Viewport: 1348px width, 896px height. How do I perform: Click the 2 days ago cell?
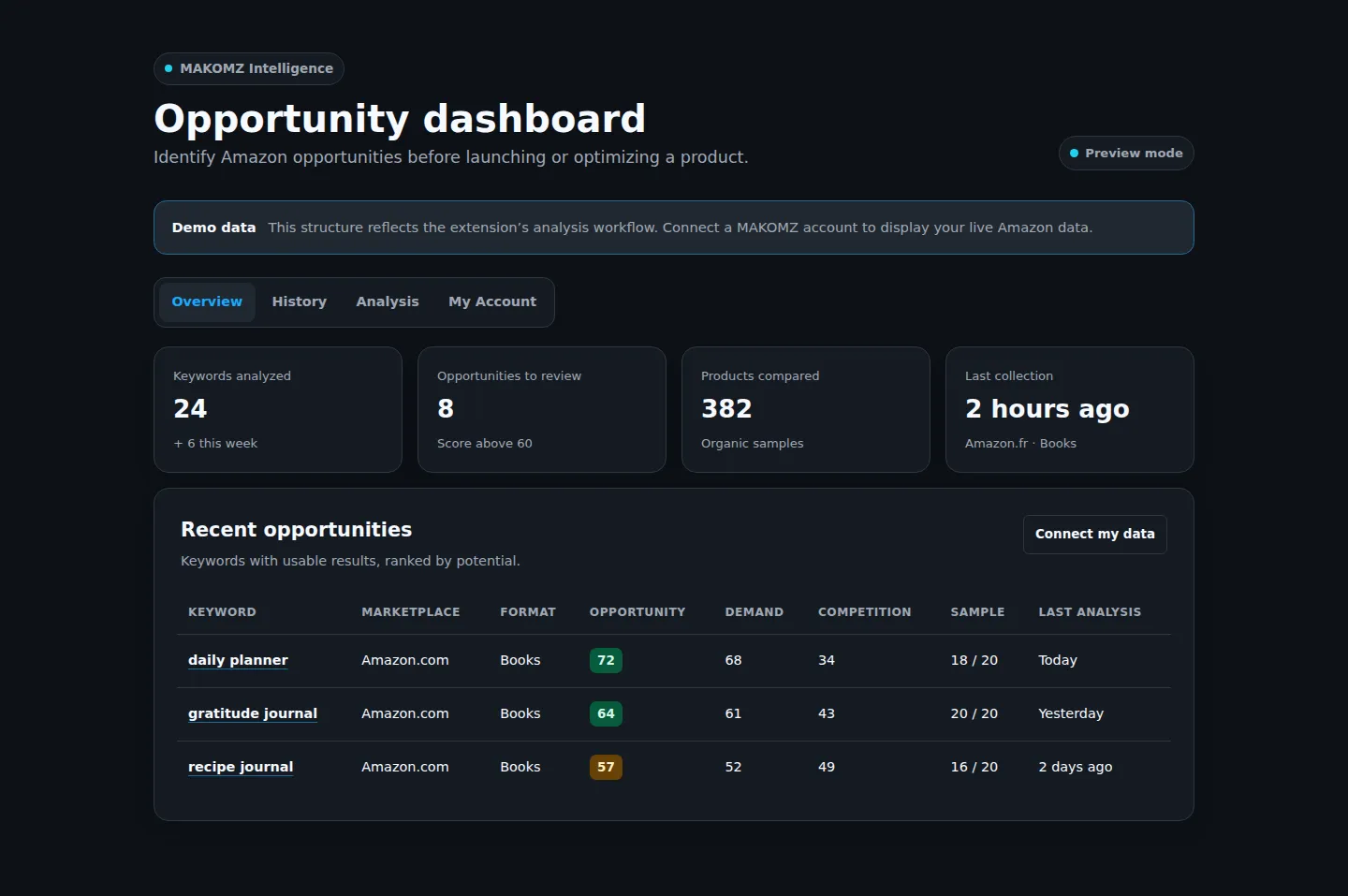click(x=1076, y=768)
